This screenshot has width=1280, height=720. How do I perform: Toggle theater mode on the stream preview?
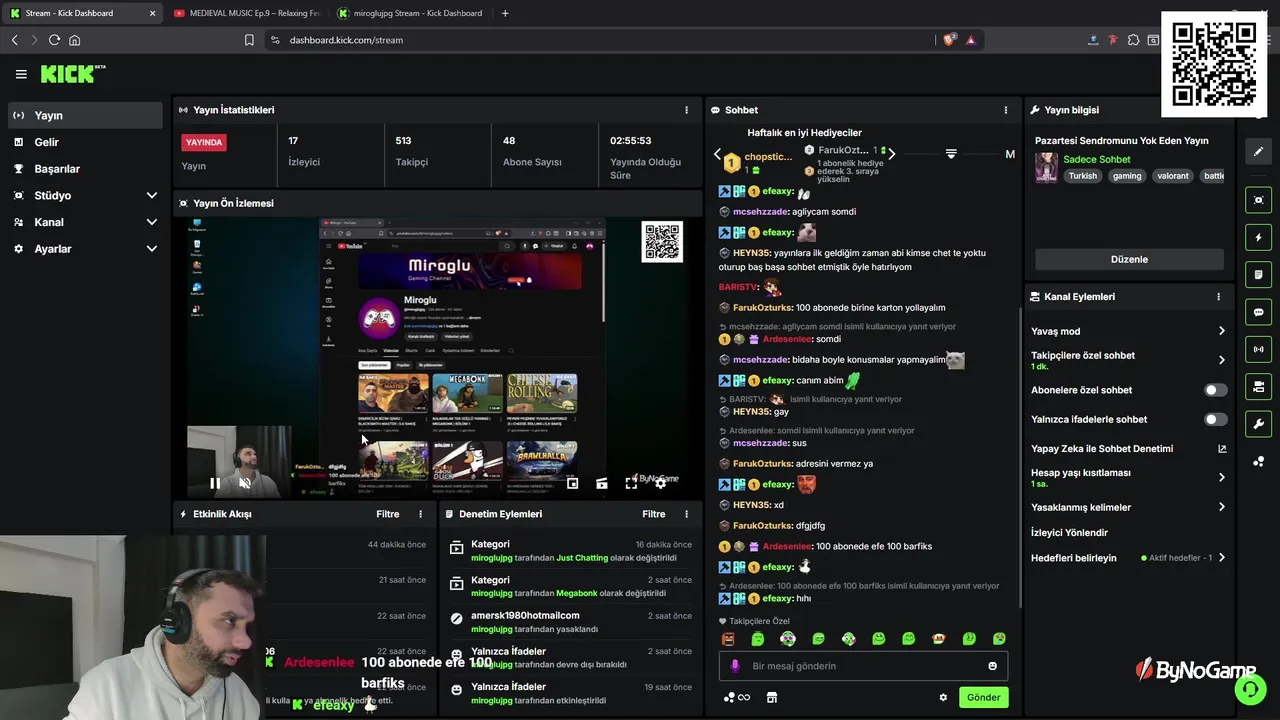click(601, 483)
